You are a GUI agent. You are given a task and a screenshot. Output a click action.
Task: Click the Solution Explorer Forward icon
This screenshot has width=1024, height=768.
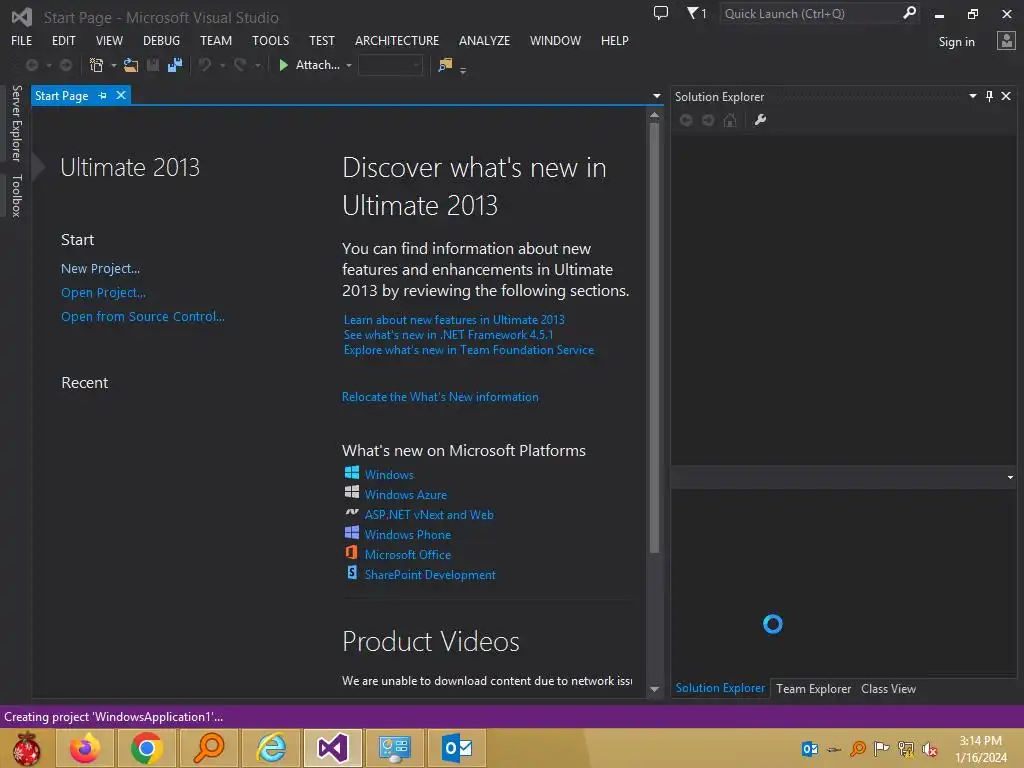708,120
